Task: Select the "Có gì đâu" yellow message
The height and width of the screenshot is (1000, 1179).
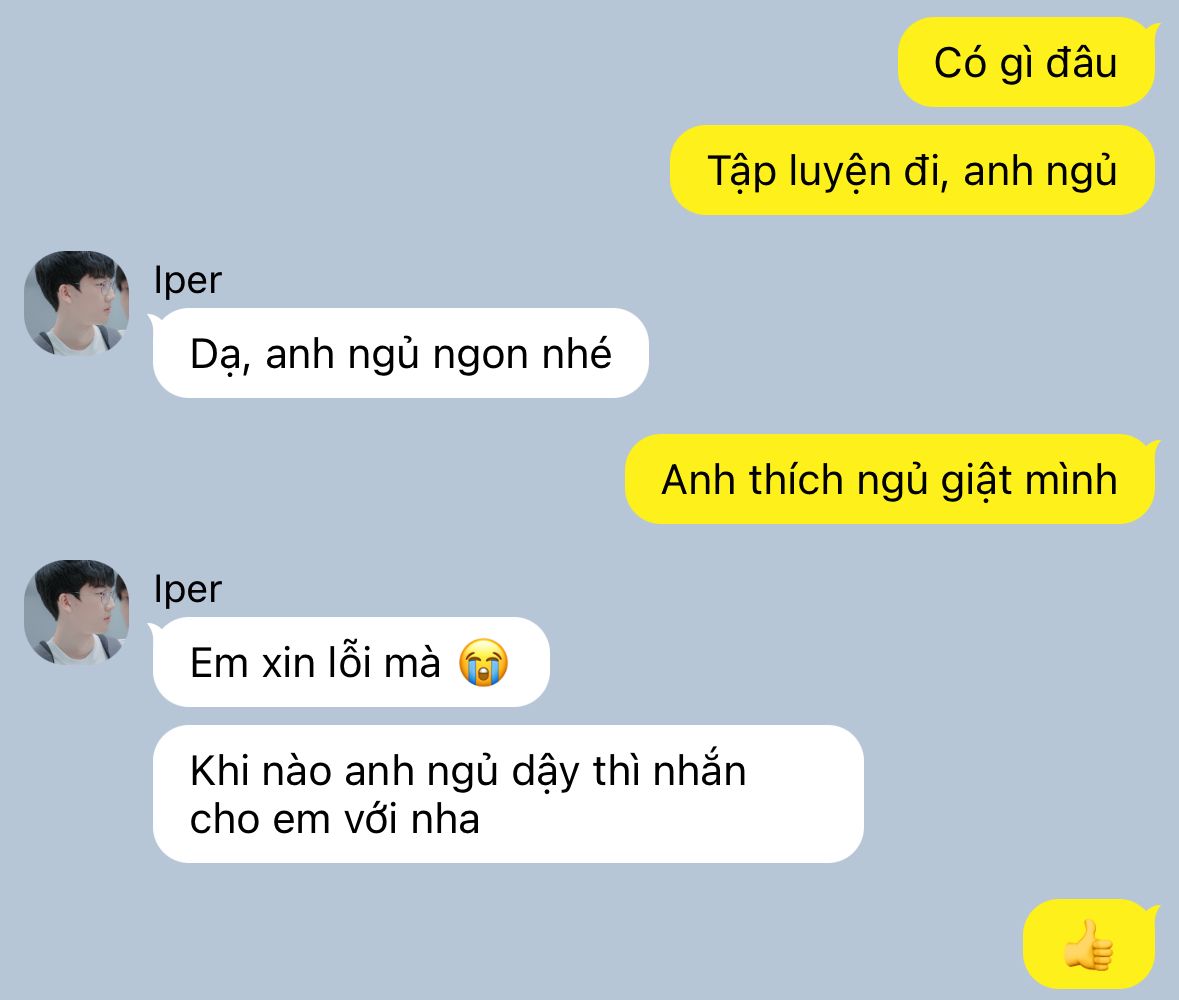Action: pyautogui.click(x=1026, y=62)
